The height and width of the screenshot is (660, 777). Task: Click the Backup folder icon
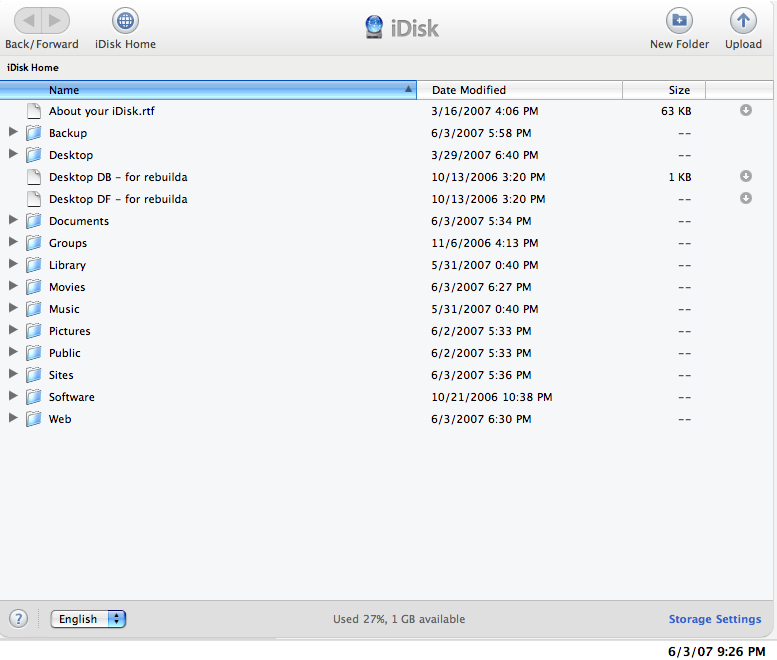(x=34, y=133)
